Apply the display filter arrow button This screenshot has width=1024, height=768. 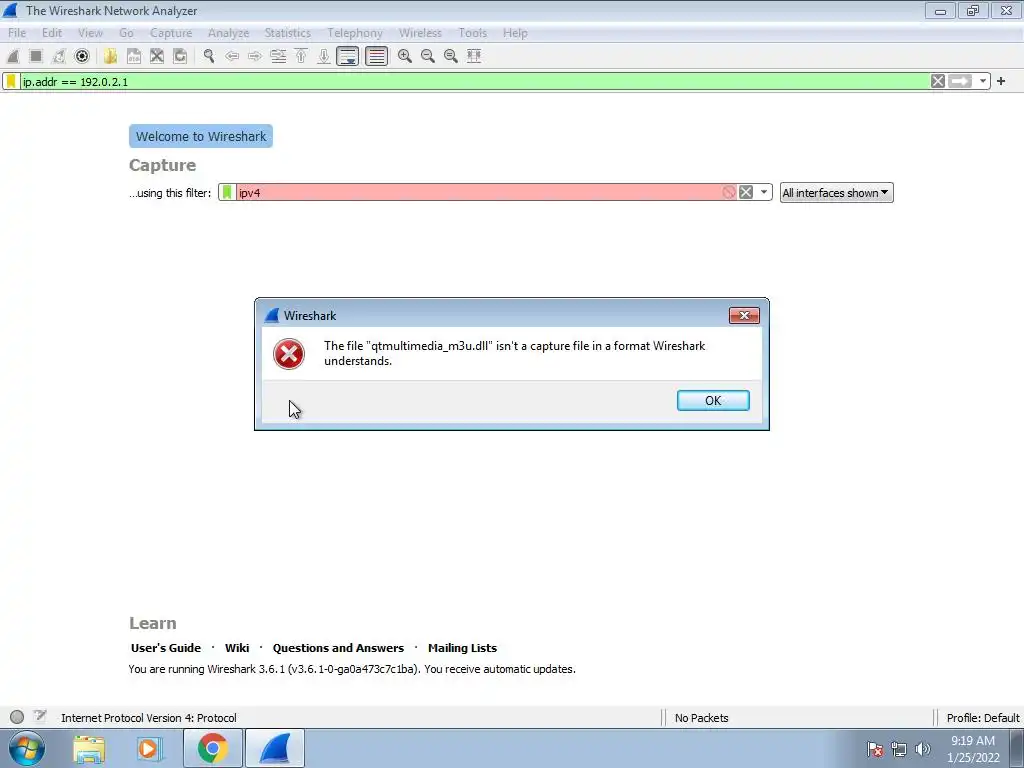960,81
